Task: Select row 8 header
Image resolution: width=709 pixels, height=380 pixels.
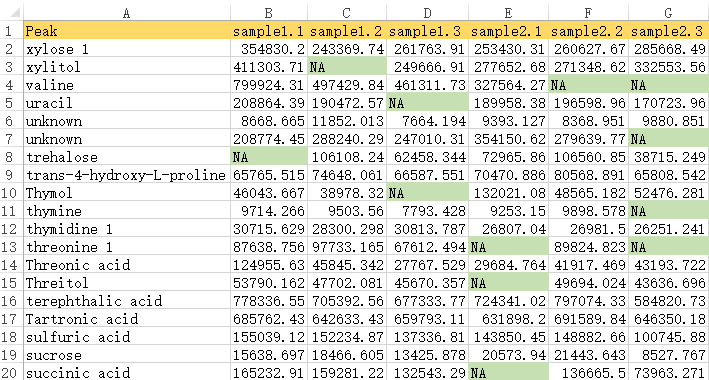Action: [11, 157]
